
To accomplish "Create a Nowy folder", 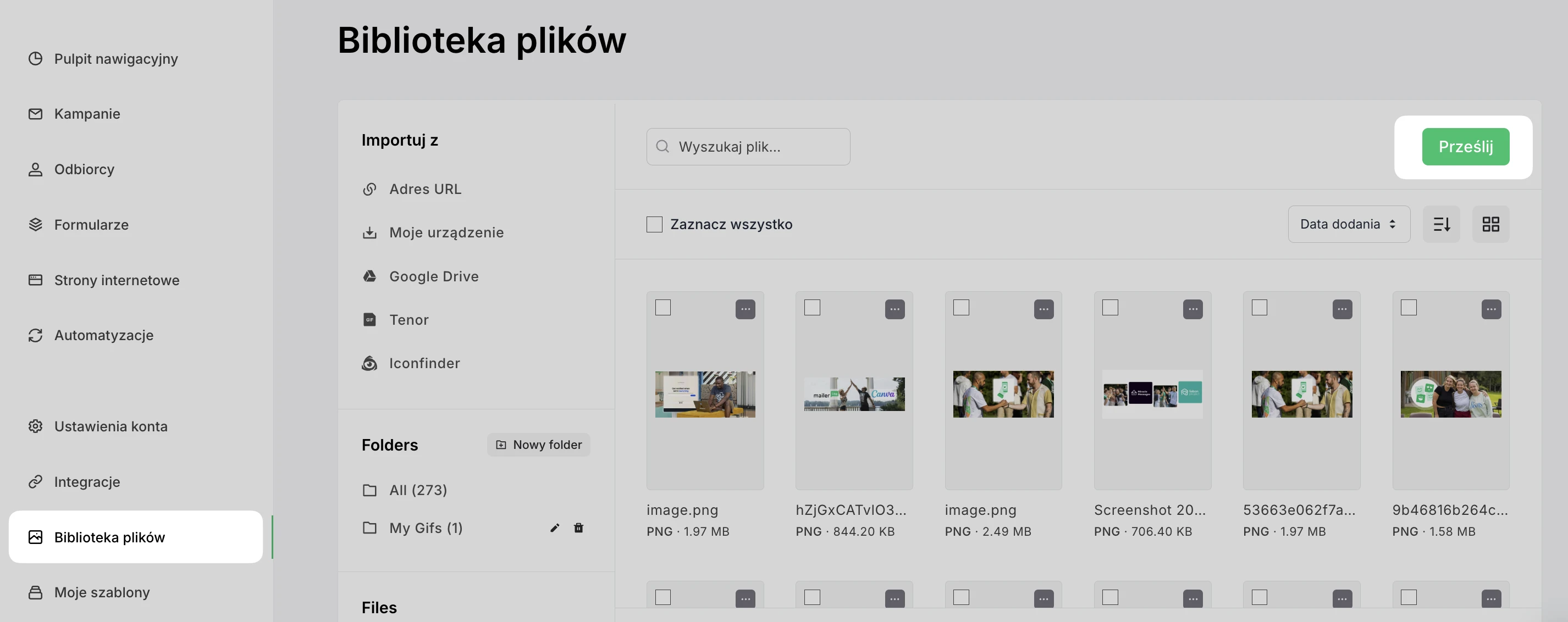I will pos(538,445).
